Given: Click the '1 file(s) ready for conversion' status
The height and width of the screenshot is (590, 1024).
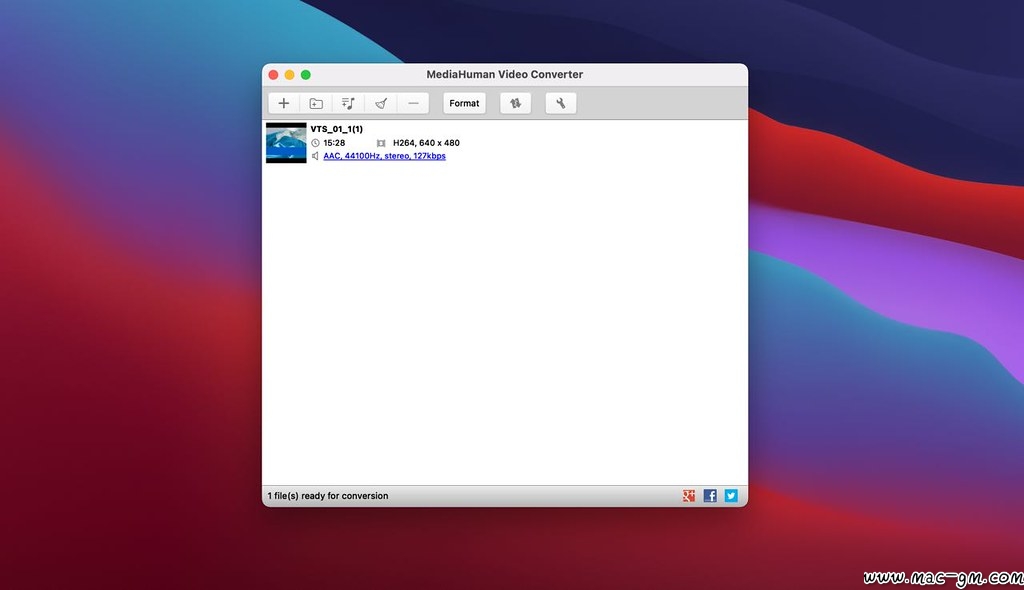Looking at the screenshot, I should click(x=328, y=496).
